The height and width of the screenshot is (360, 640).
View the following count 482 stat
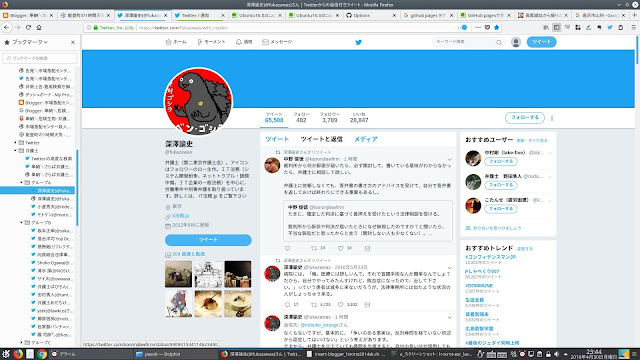click(301, 118)
